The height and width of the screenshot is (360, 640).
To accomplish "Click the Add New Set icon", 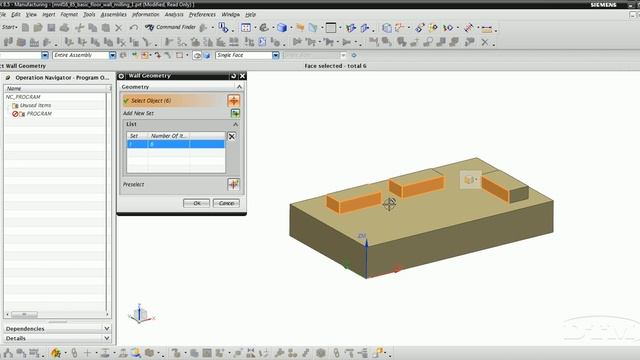I will point(235,113).
